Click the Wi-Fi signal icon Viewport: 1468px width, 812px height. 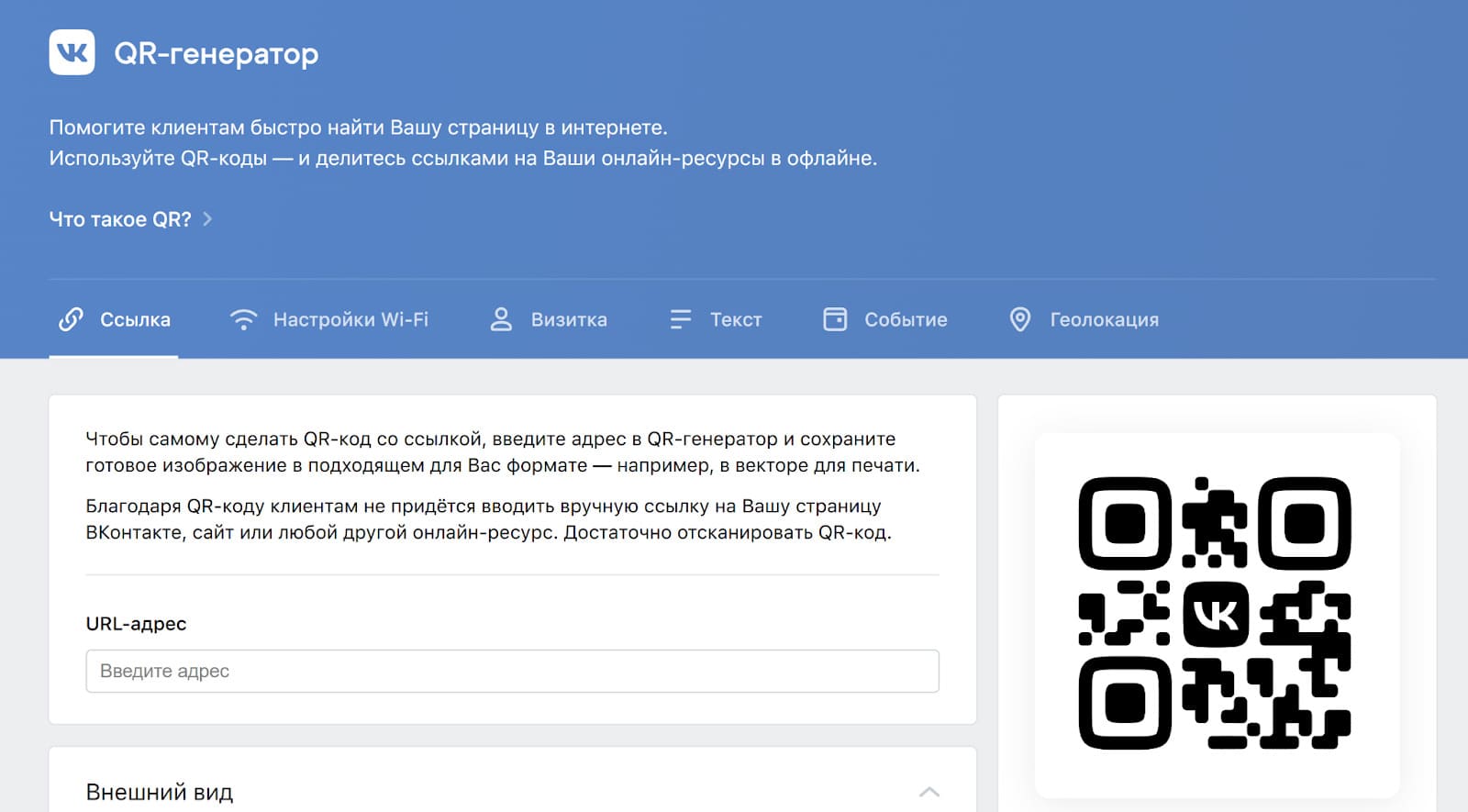pyautogui.click(x=243, y=319)
